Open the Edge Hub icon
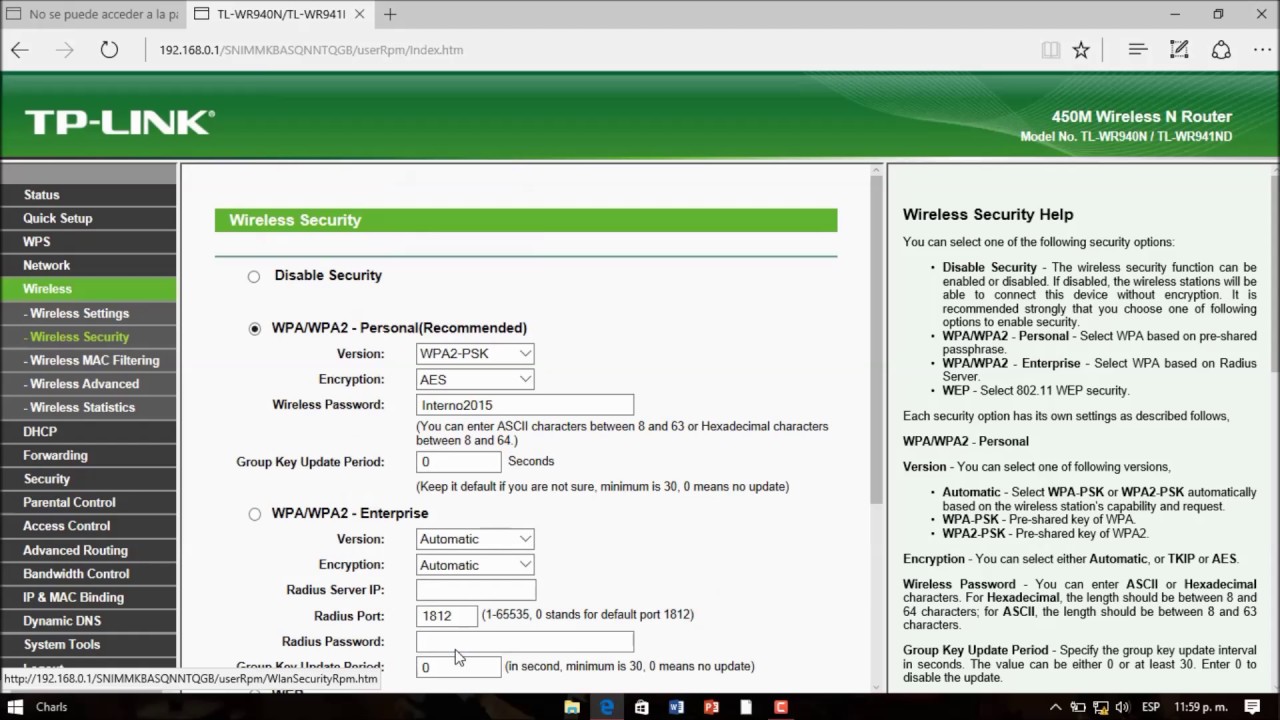 point(1137,49)
